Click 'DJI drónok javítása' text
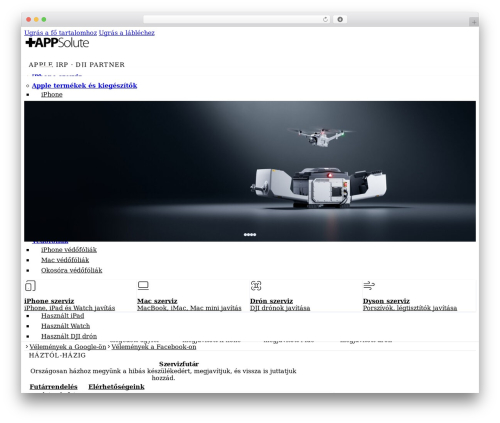 tap(280, 308)
